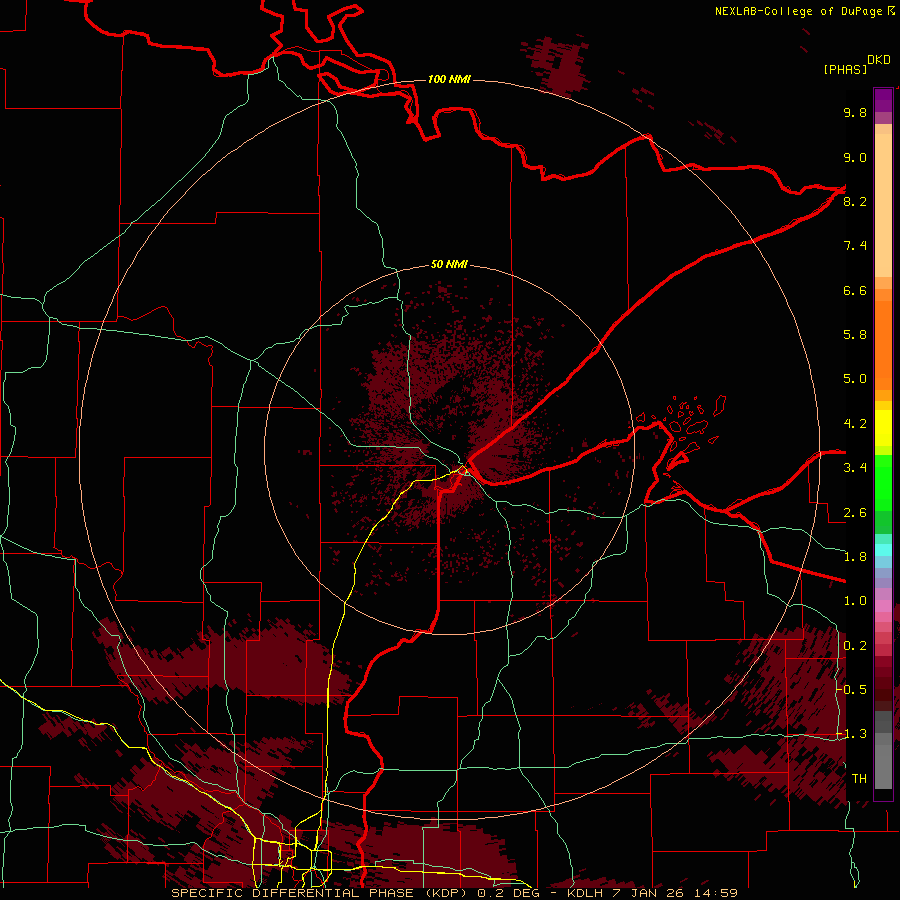Click the -1.3 scale value
The height and width of the screenshot is (900, 900).
point(852,735)
